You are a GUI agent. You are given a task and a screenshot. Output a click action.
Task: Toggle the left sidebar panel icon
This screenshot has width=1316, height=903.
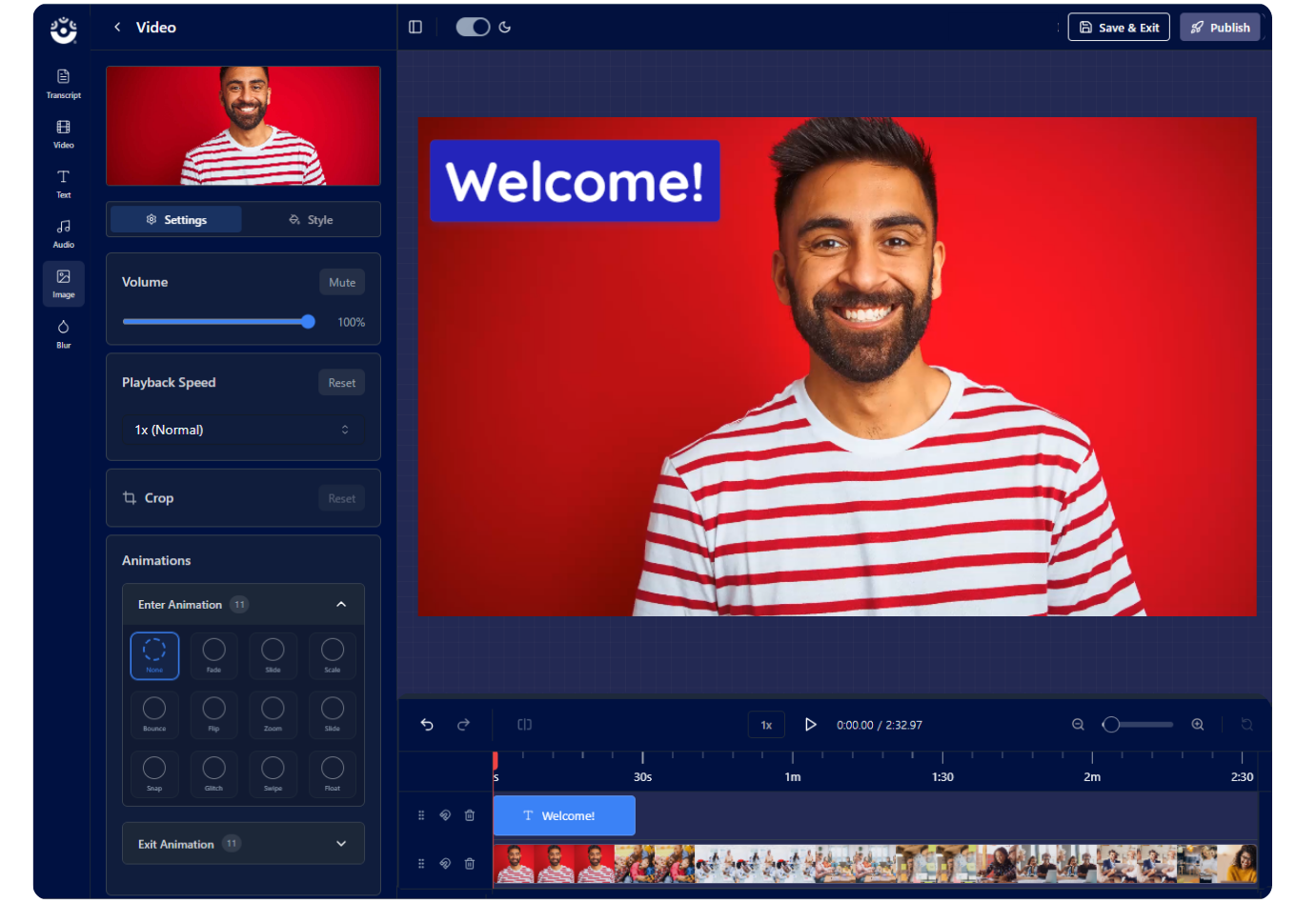point(415,28)
